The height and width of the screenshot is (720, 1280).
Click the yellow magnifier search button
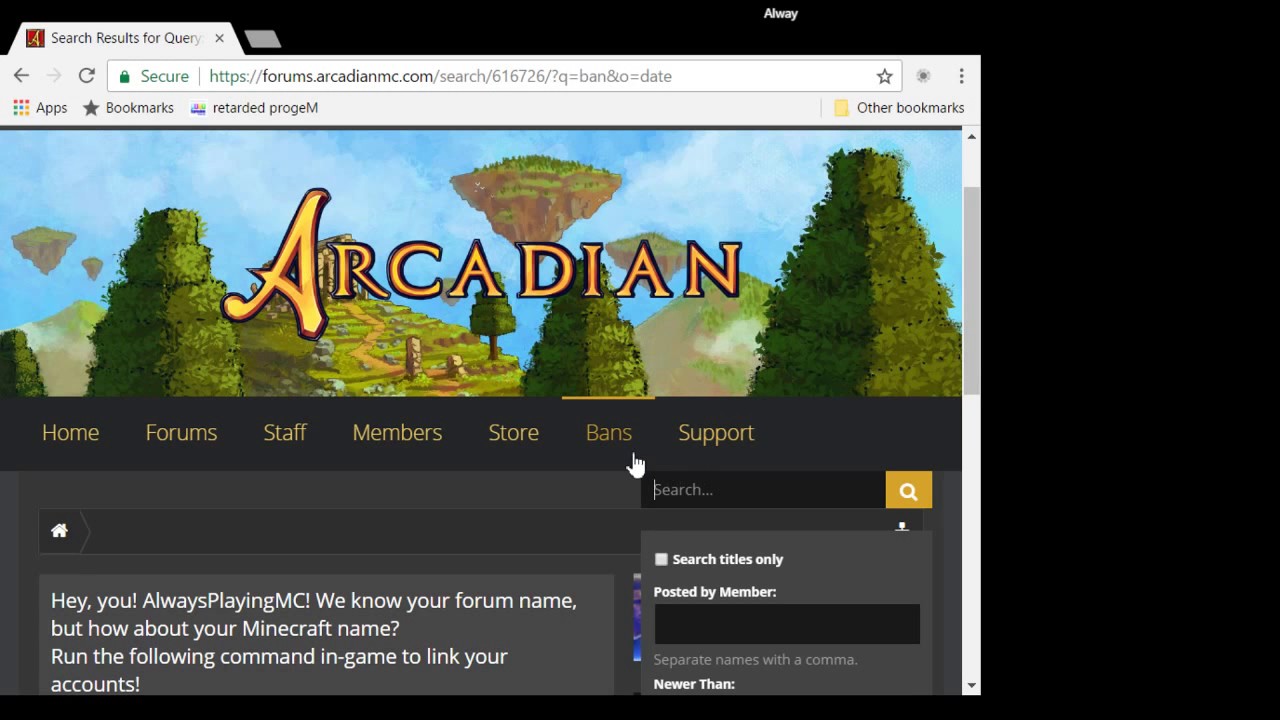(908, 490)
